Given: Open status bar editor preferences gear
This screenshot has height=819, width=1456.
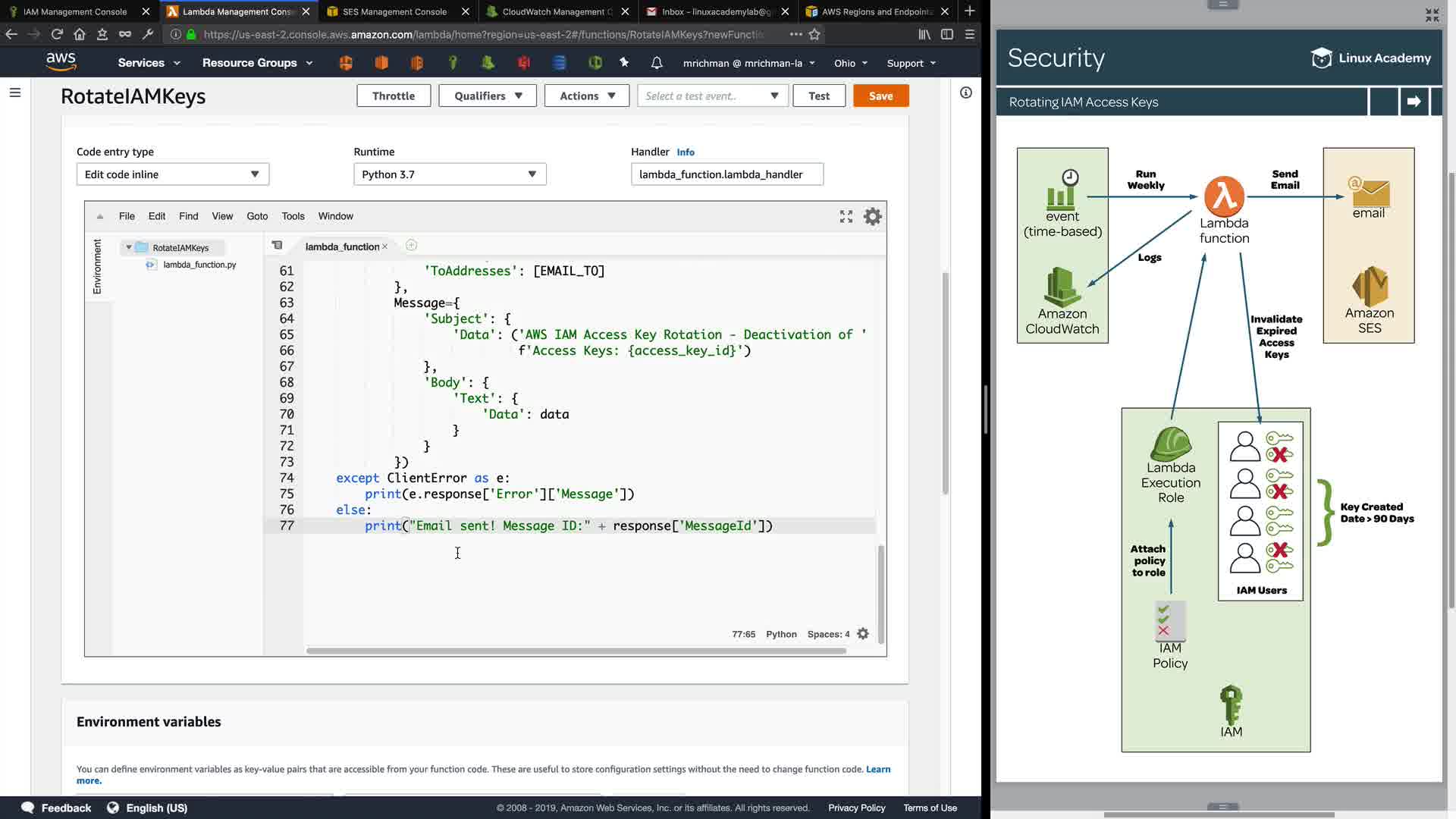Looking at the screenshot, I should pos(863,634).
